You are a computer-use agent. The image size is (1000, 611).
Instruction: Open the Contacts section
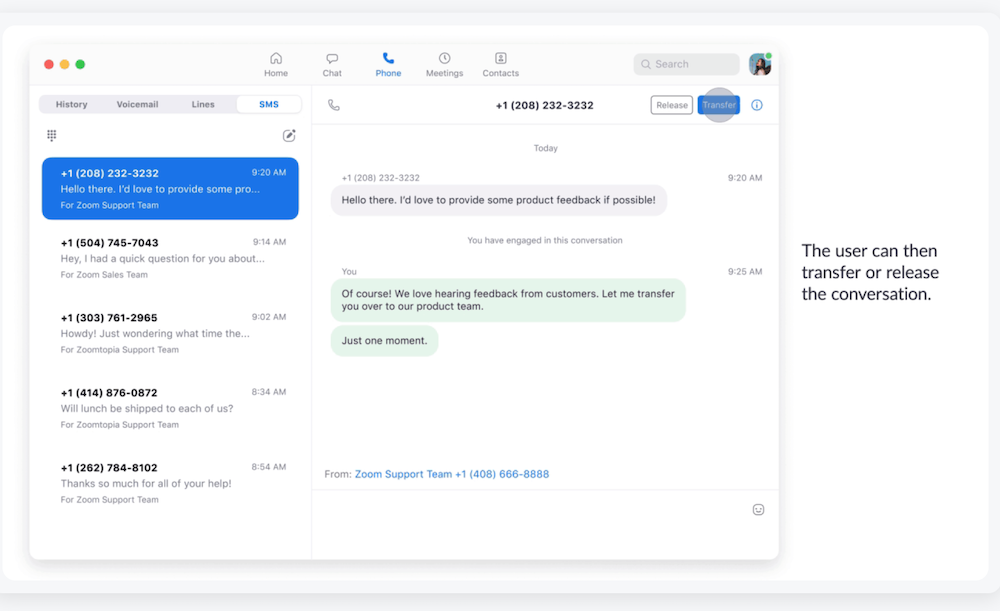point(500,63)
